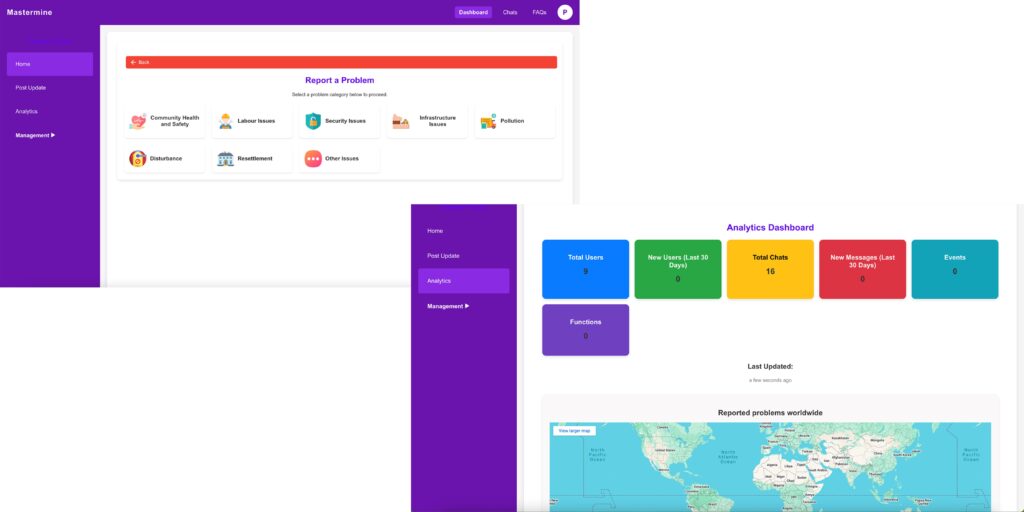Choose the Resettlement building icon
The image size is (1024, 512).
225,158
